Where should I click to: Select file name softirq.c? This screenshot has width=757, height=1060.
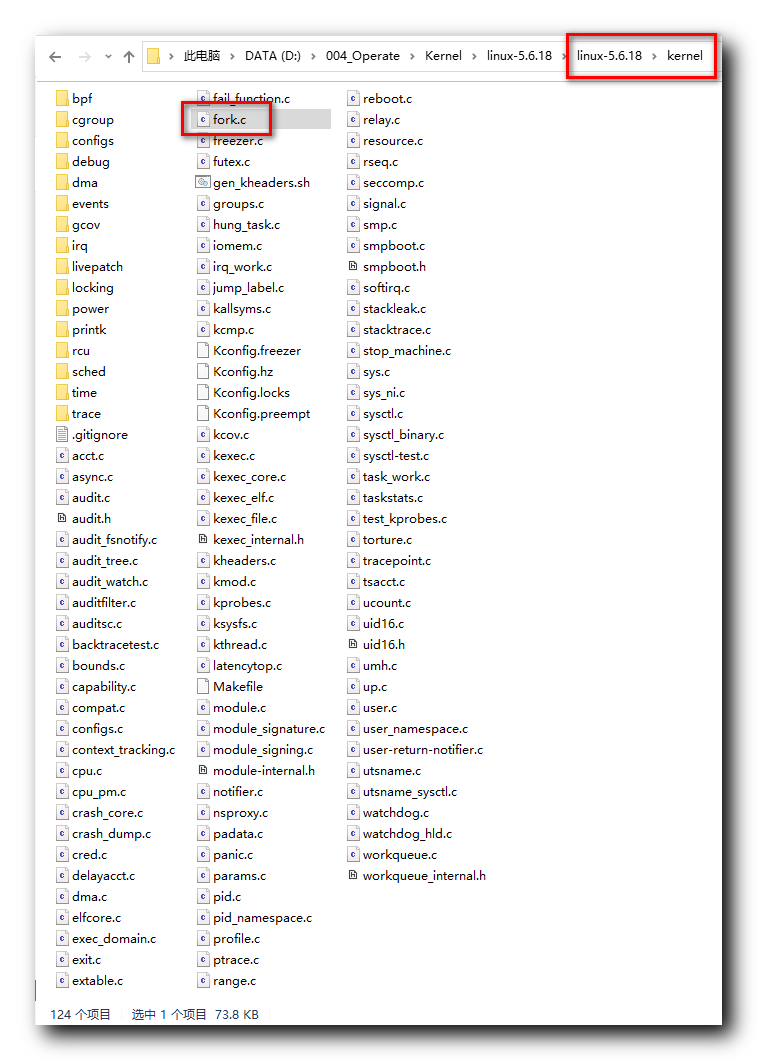click(387, 288)
